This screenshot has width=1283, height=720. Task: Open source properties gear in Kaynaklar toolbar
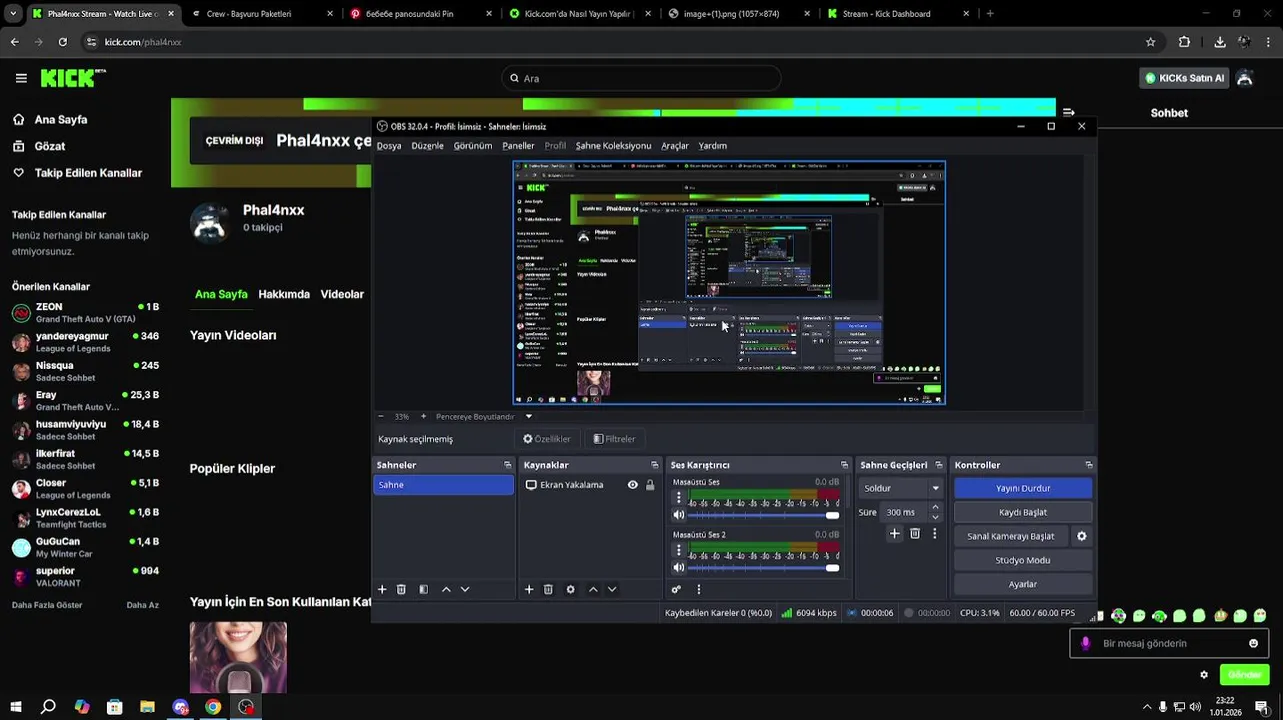pos(570,590)
